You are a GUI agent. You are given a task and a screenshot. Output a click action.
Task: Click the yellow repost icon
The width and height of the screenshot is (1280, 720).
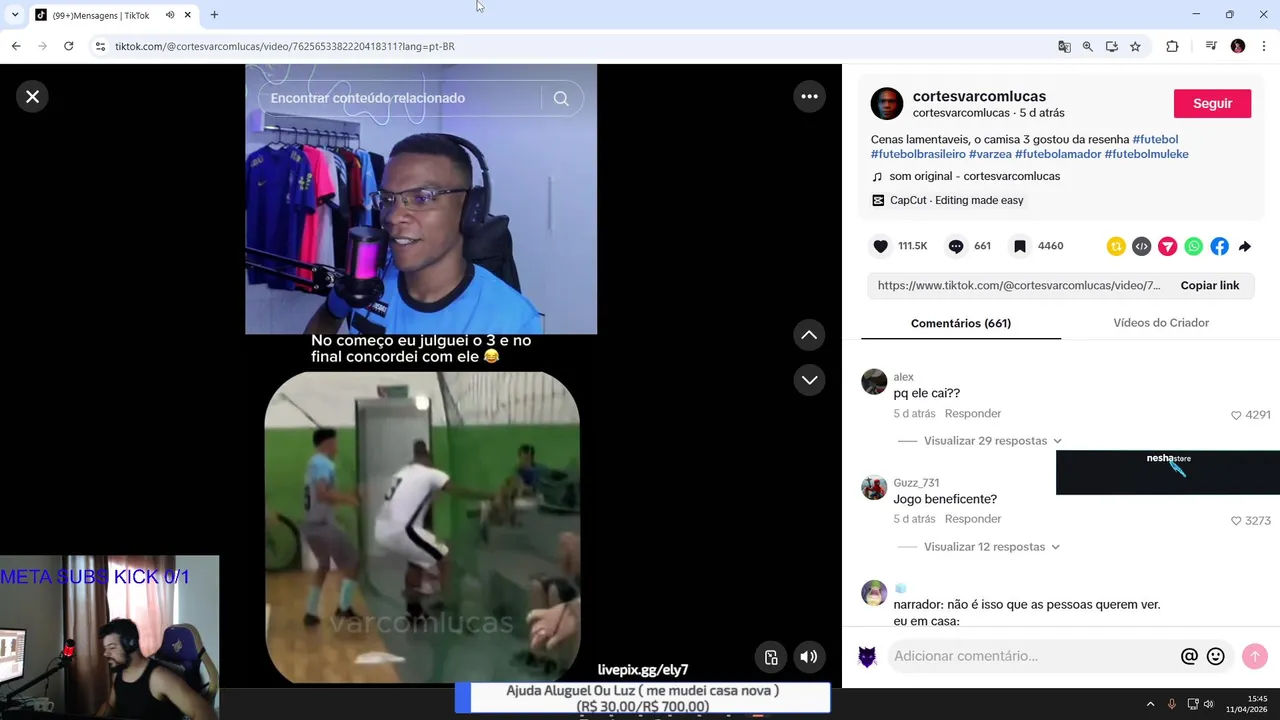1116,246
